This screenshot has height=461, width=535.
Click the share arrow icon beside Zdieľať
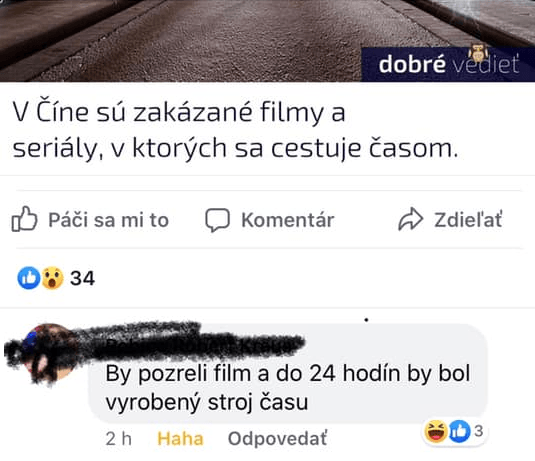click(410, 219)
